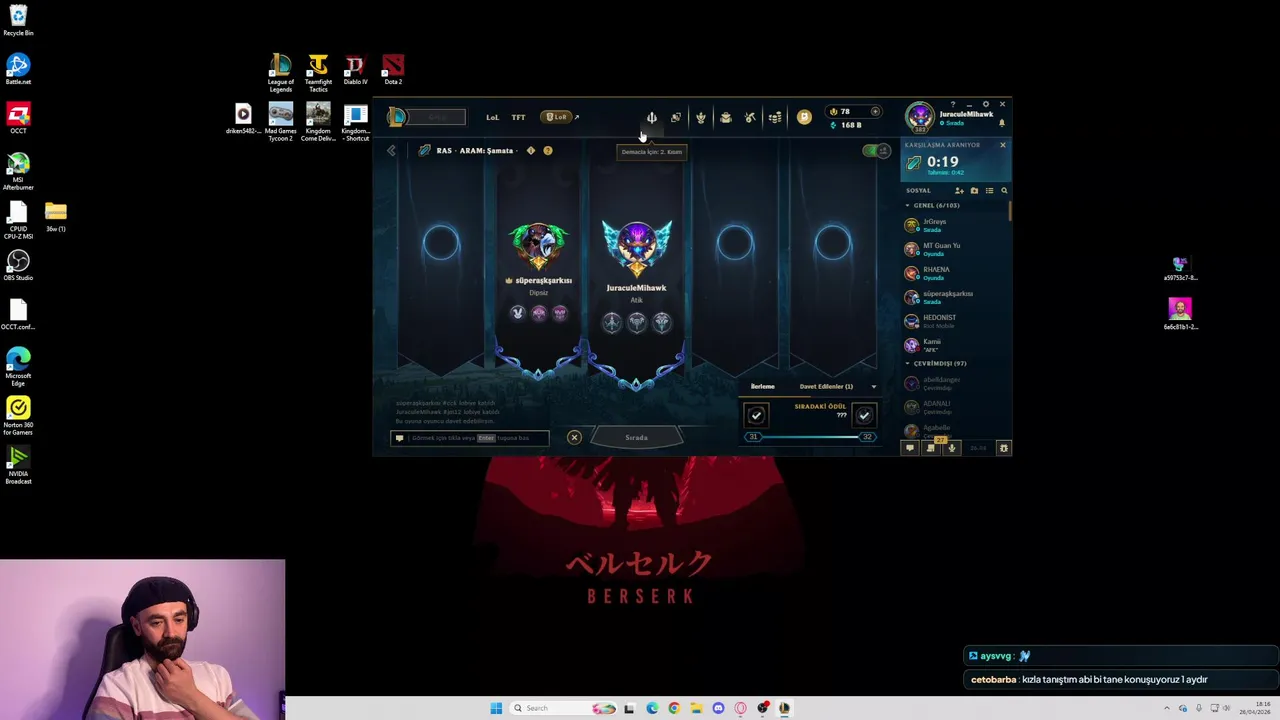1280x720 pixels.
Task: Select the Diablo IV desktop icon
Action: click(x=355, y=66)
